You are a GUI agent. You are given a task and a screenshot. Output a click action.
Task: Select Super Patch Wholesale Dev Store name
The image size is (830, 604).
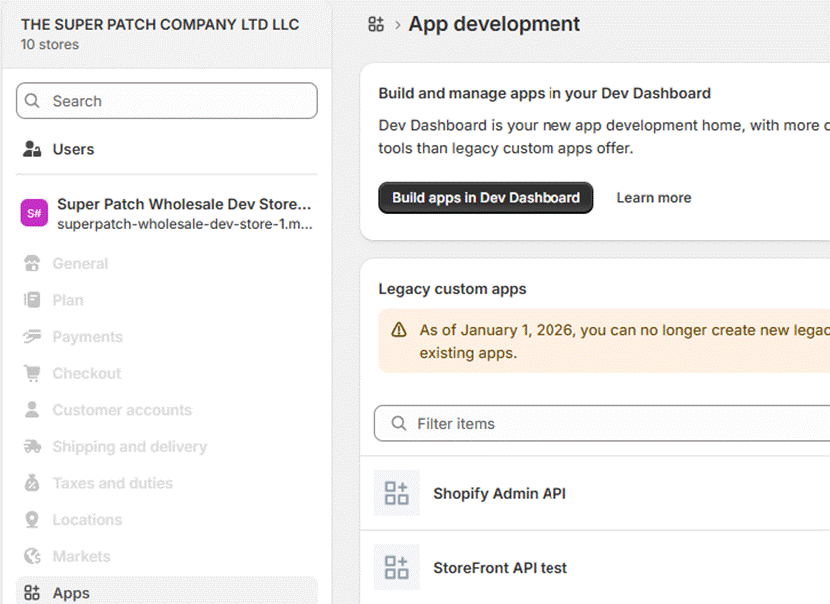[x=184, y=204]
